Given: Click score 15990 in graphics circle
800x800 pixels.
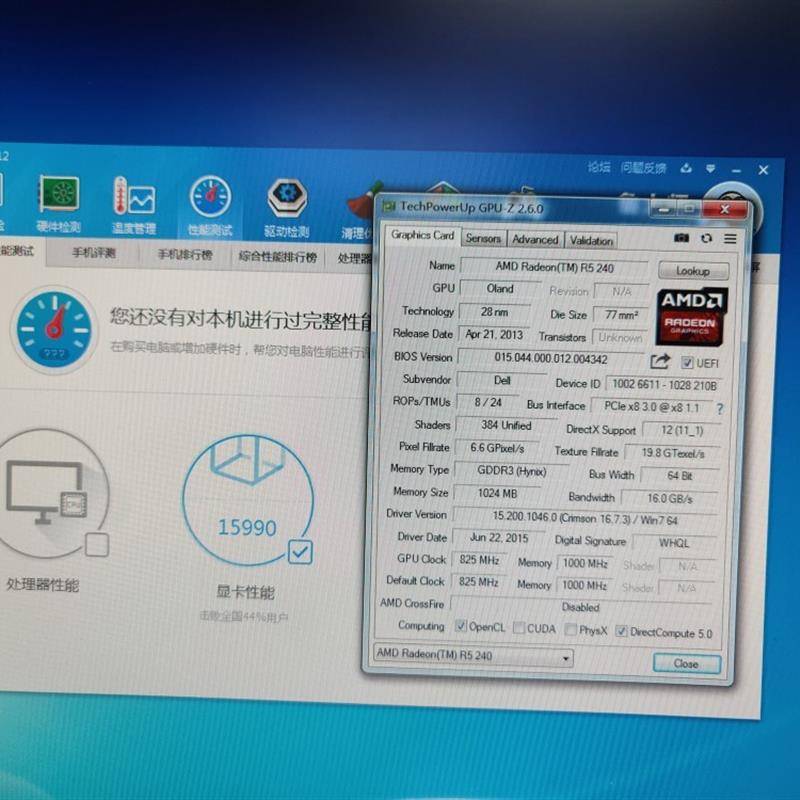Looking at the screenshot, I should (x=247, y=528).
